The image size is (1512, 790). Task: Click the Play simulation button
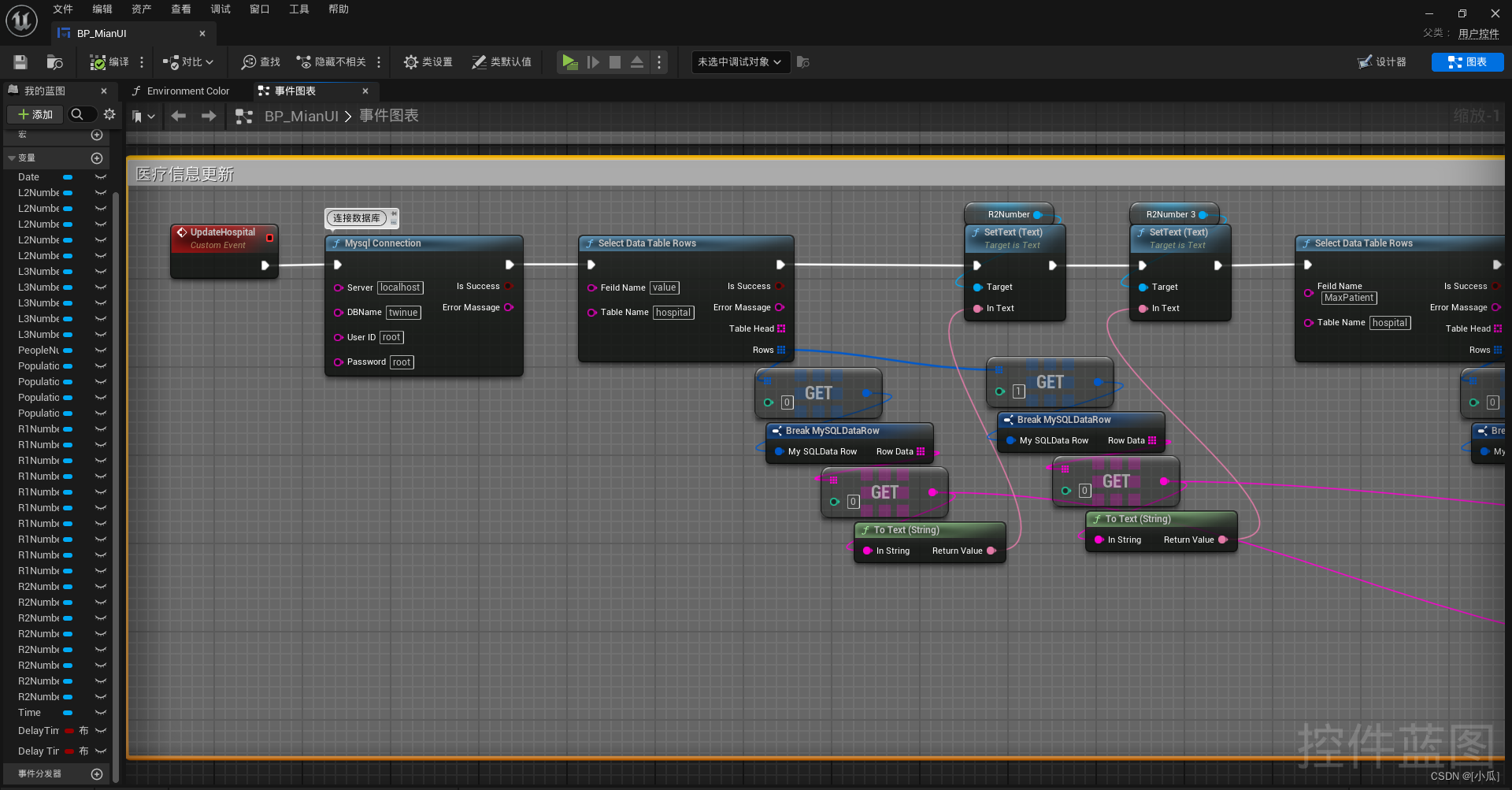569,62
